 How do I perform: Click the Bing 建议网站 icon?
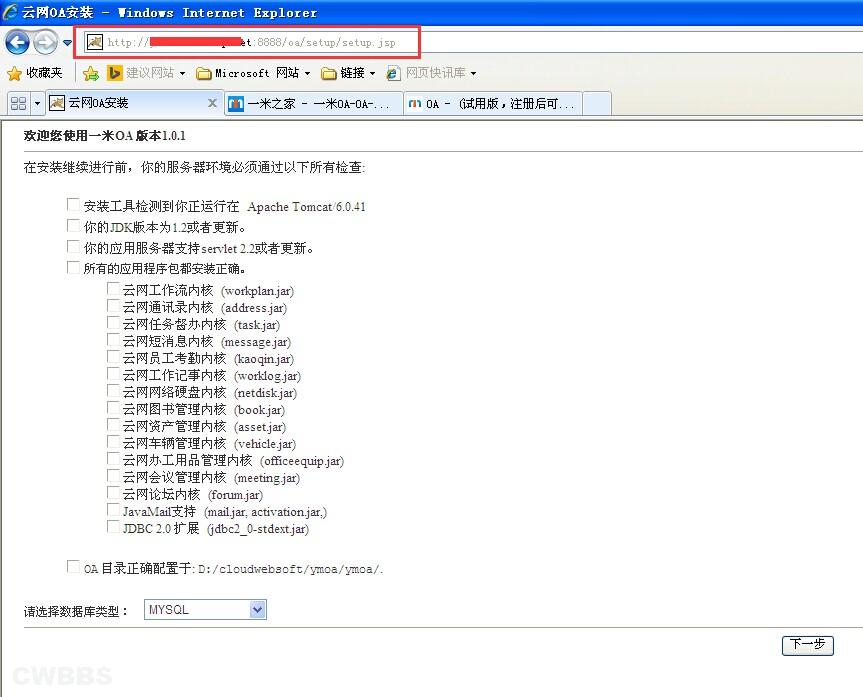[114, 73]
